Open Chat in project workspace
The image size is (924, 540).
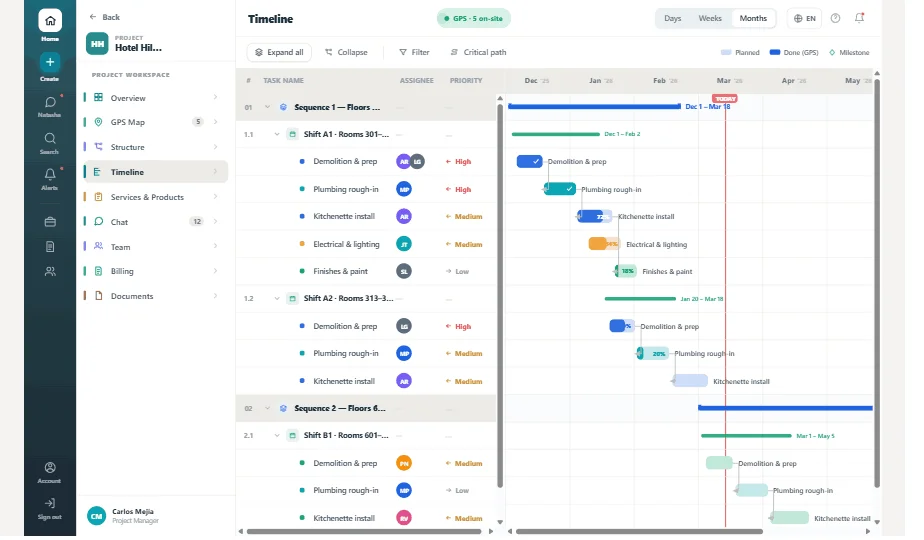156,222
